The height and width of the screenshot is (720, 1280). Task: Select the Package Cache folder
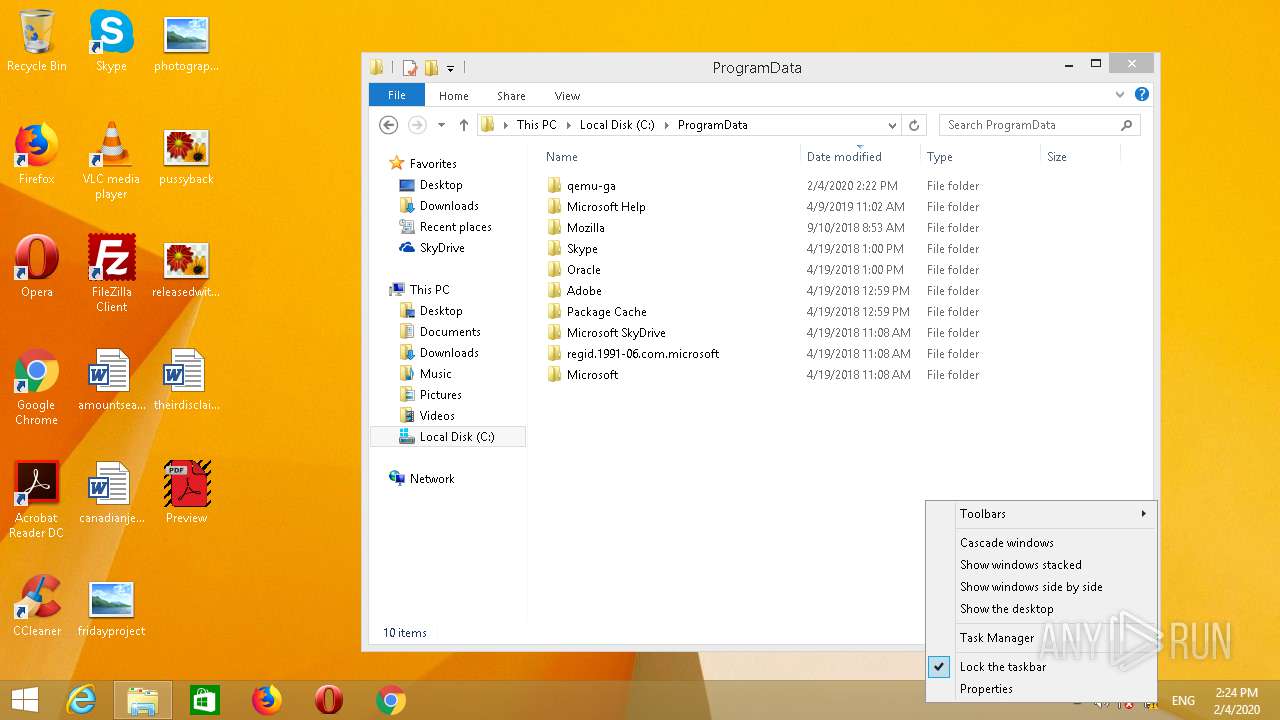pyautogui.click(x=606, y=312)
